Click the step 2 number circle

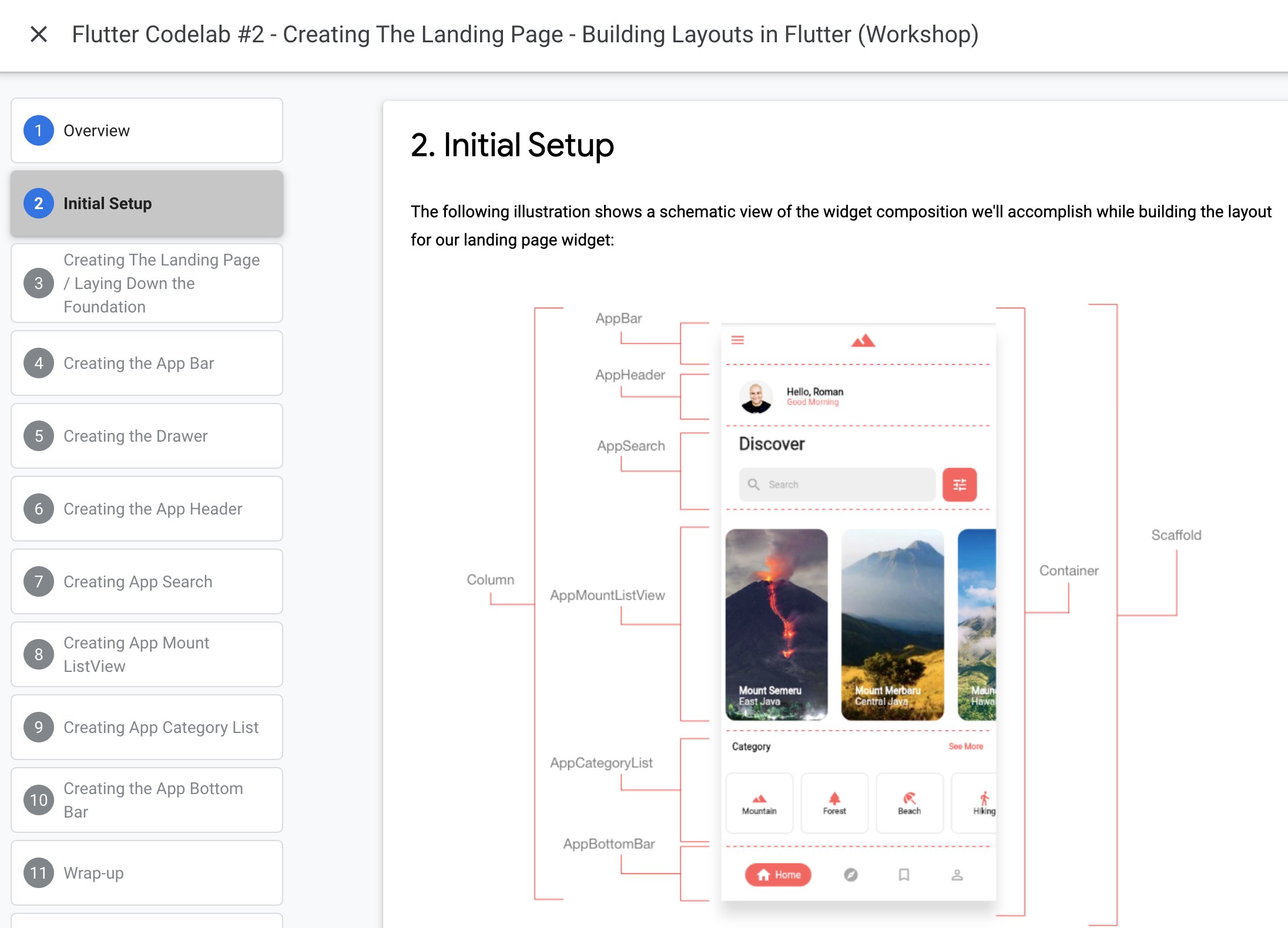coord(39,203)
